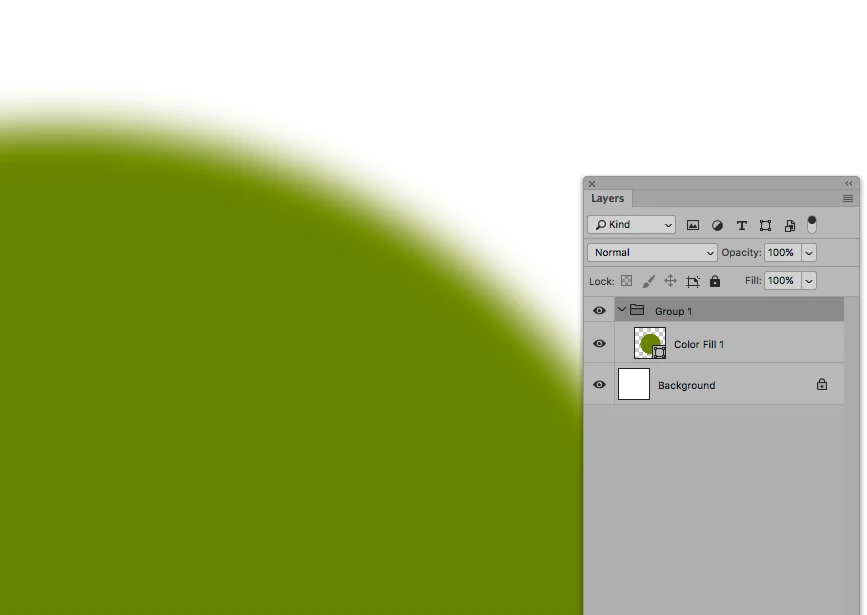Click the Background layer lock icon
The height and width of the screenshot is (615, 867).
click(822, 384)
